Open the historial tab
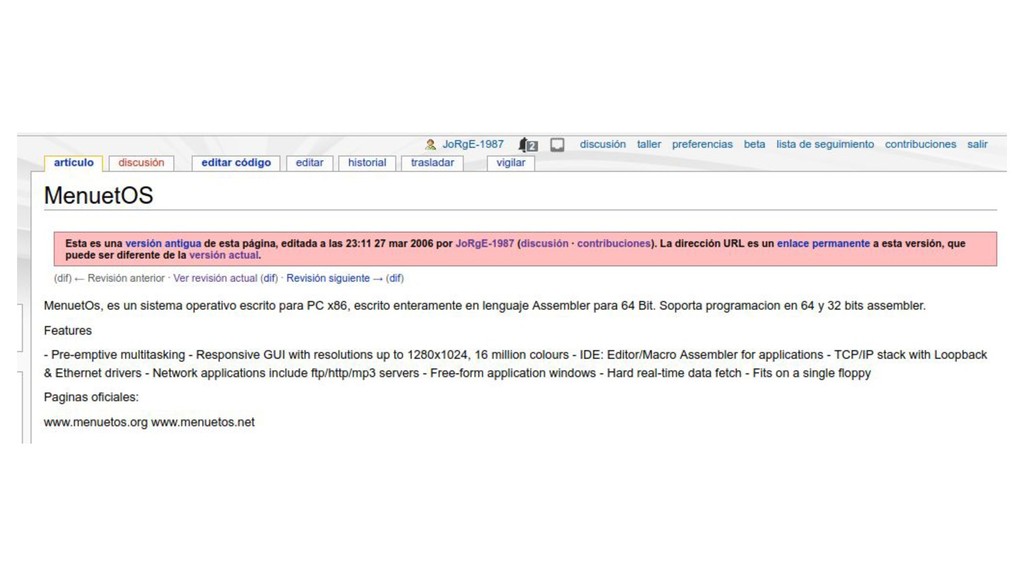The width and height of the screenshot is (1024, 576). [367, 163]
